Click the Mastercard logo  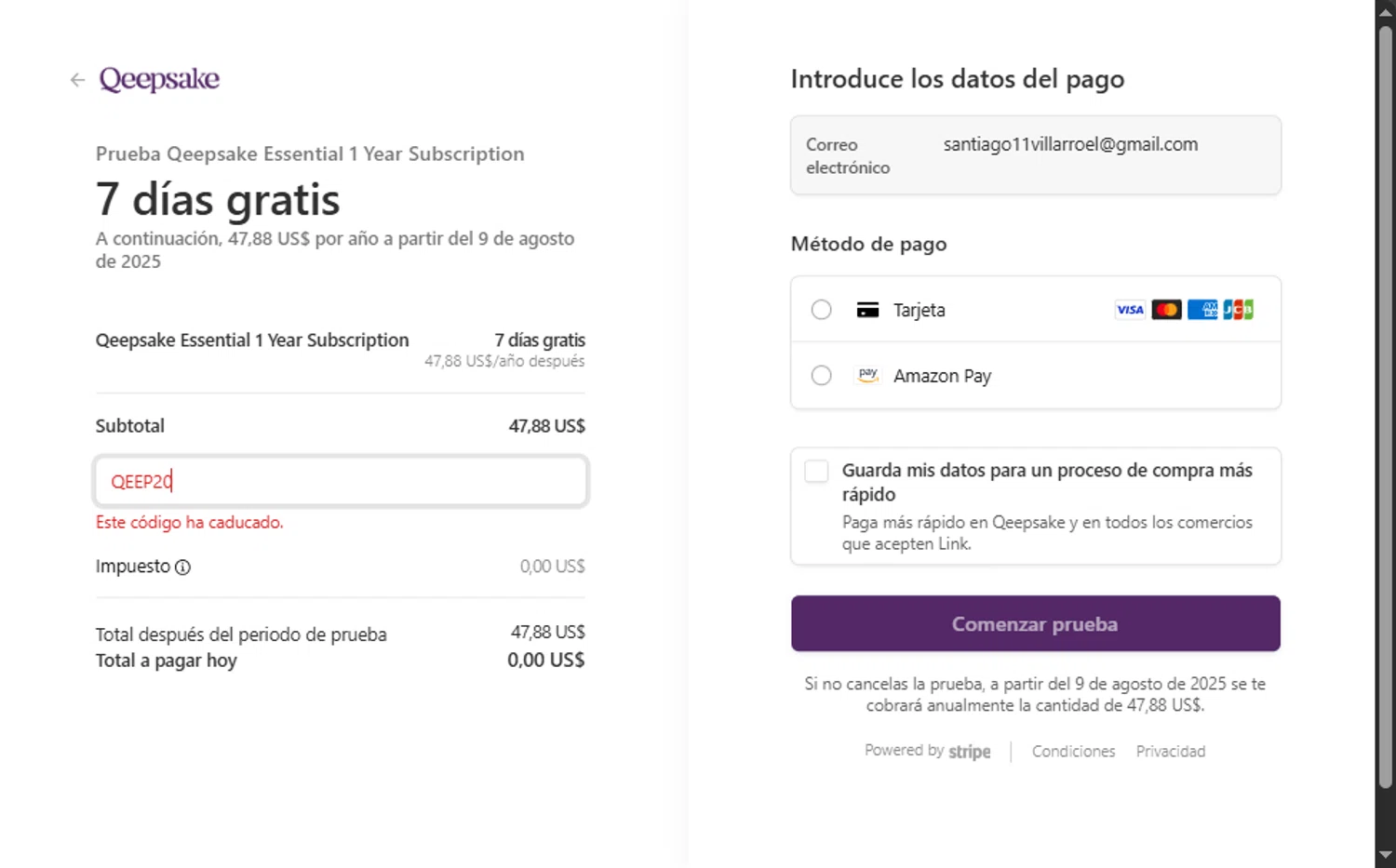click(x=1166, y=310)
